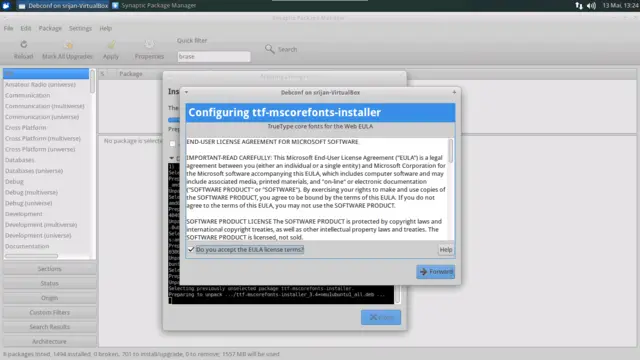Click the Search Results button

pyautogui.click(x=50, y=327)
